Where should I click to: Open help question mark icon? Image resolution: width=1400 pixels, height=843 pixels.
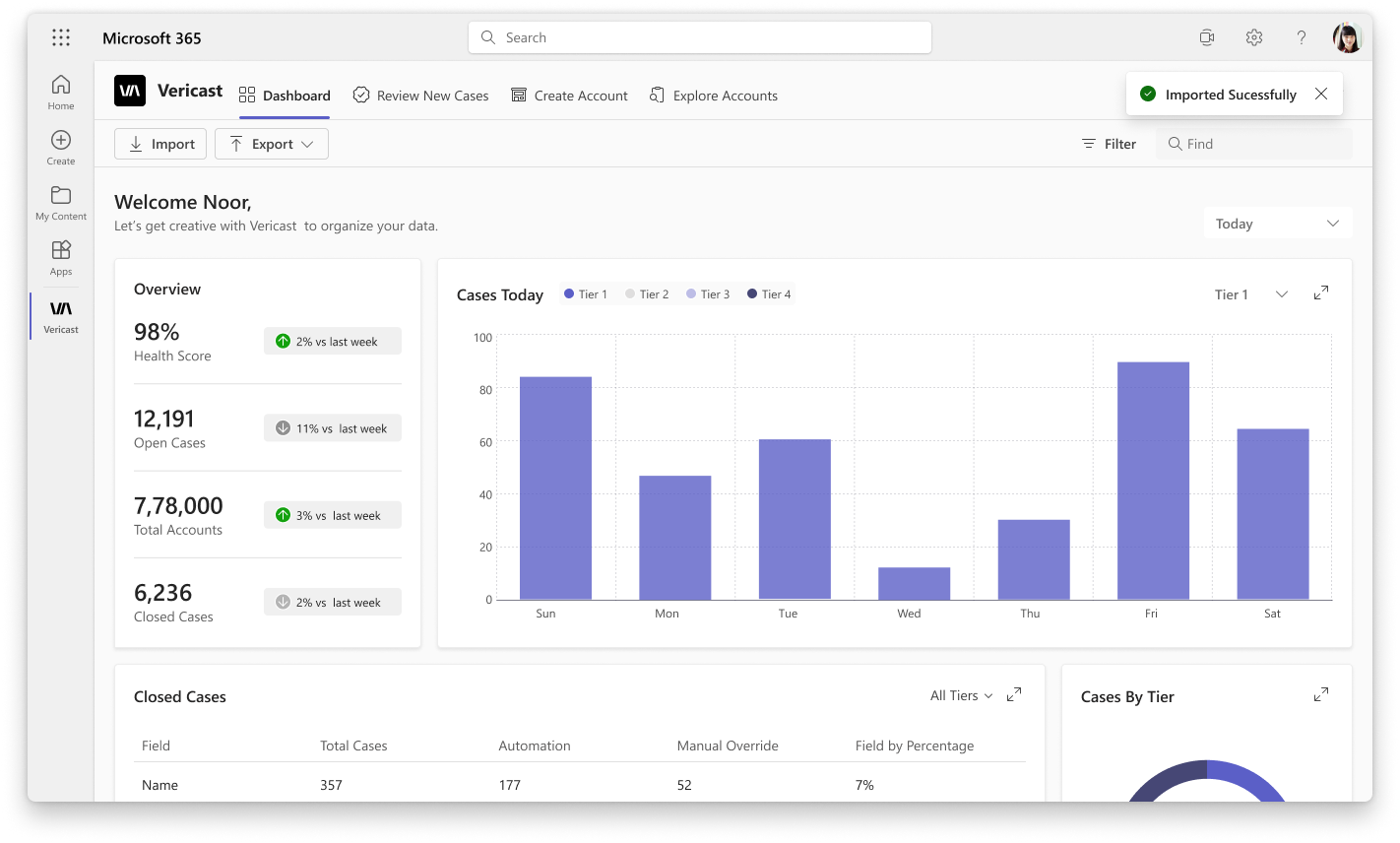[x=1302, y=37]
